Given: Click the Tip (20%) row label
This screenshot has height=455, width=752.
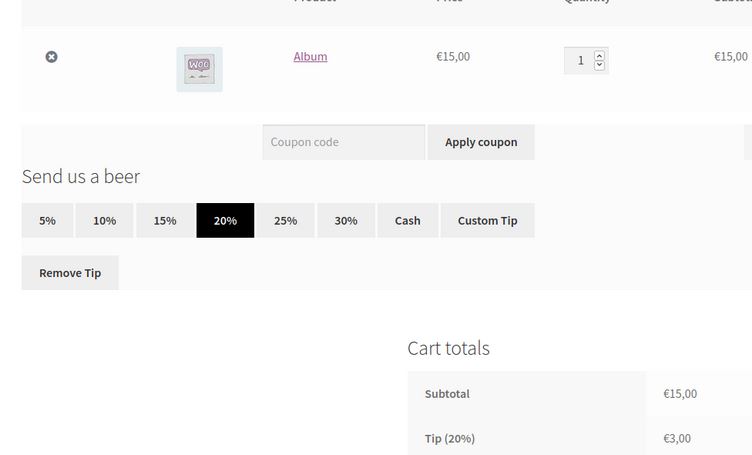Looking at the screenshot, I should click(449, 439).
